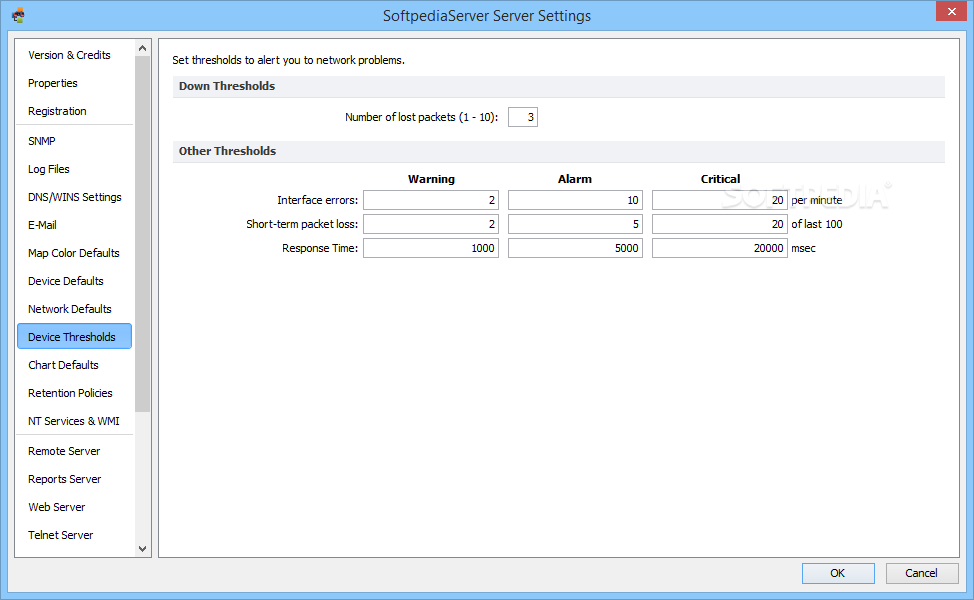Click the application icon in the title bar
The image size is (974, 600).
pyautogui.click(x=18, y=16)
